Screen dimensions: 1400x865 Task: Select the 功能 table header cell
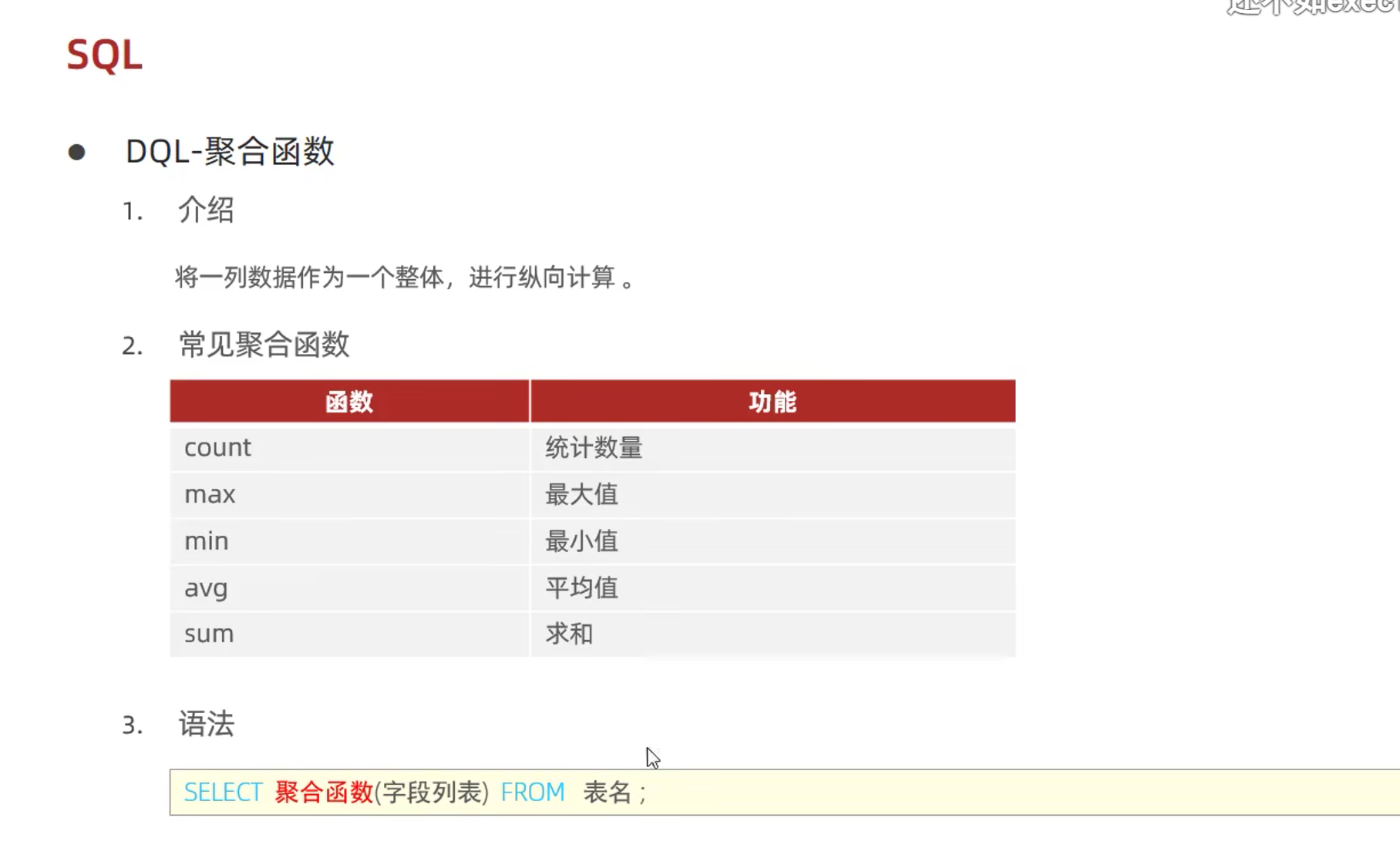(x=771, y=401)
